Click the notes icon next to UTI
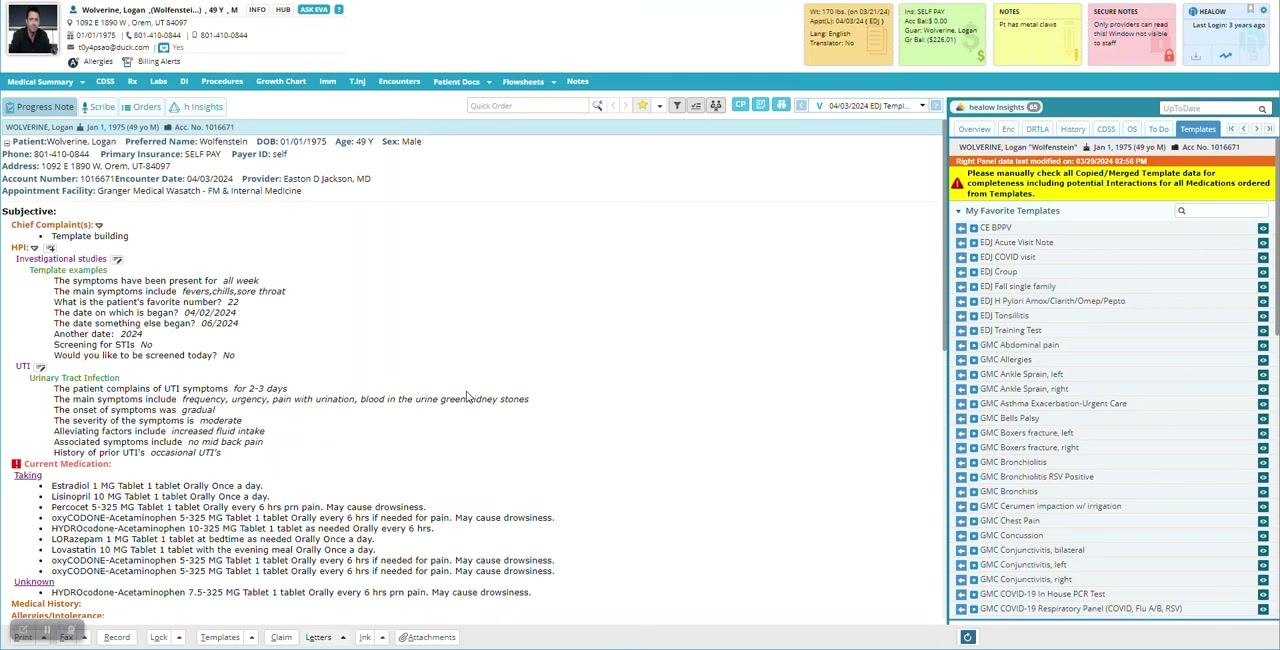The image size is (1280, 650). [x=40, y=367]
